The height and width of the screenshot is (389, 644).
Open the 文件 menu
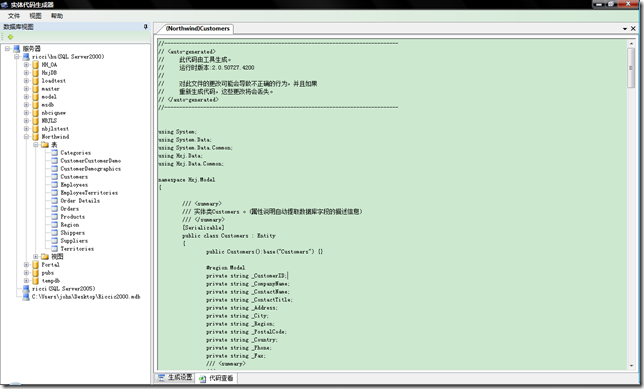(x=14, y=16)
